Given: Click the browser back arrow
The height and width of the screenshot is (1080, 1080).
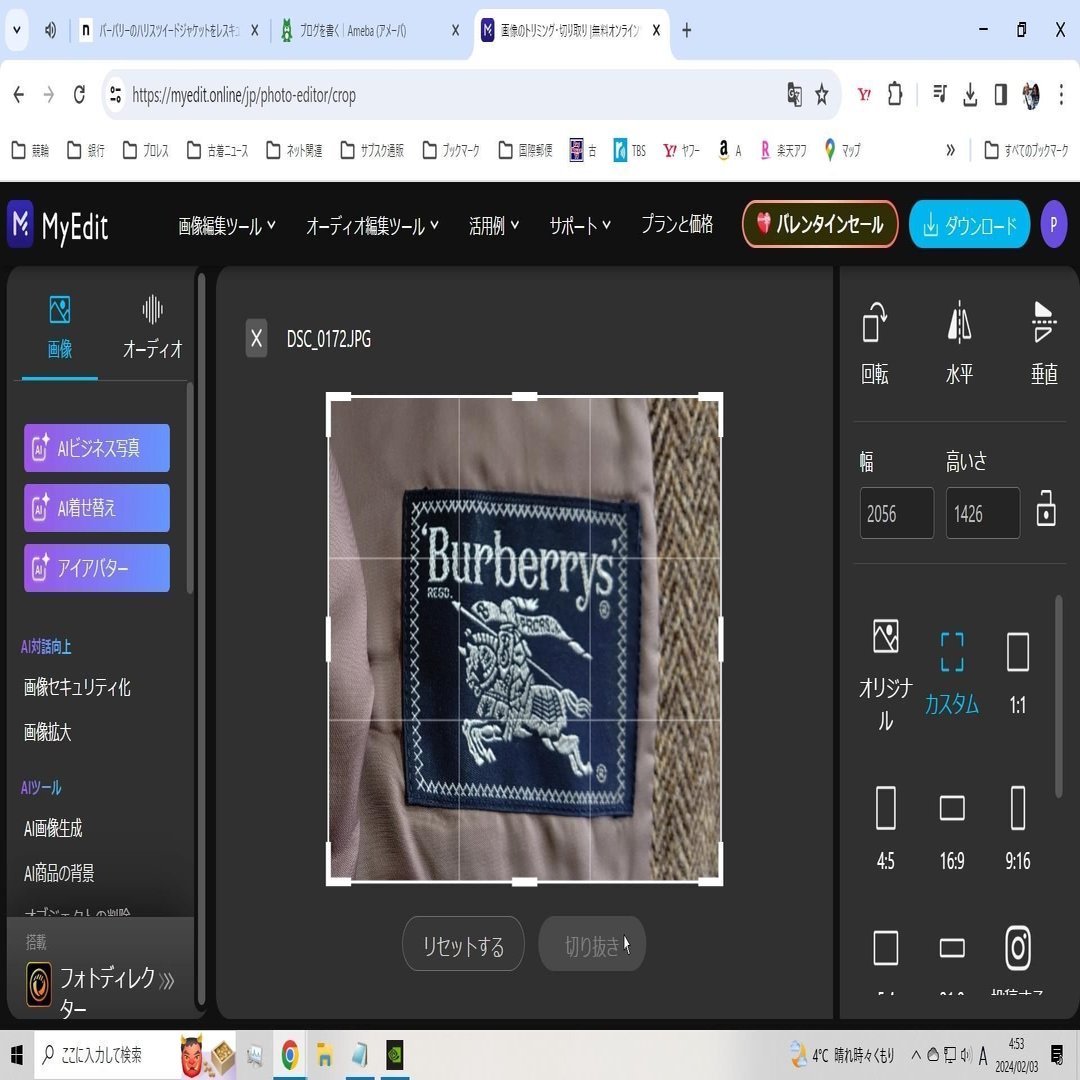Looking at the screenshot, I should click(x=19, y=94).
